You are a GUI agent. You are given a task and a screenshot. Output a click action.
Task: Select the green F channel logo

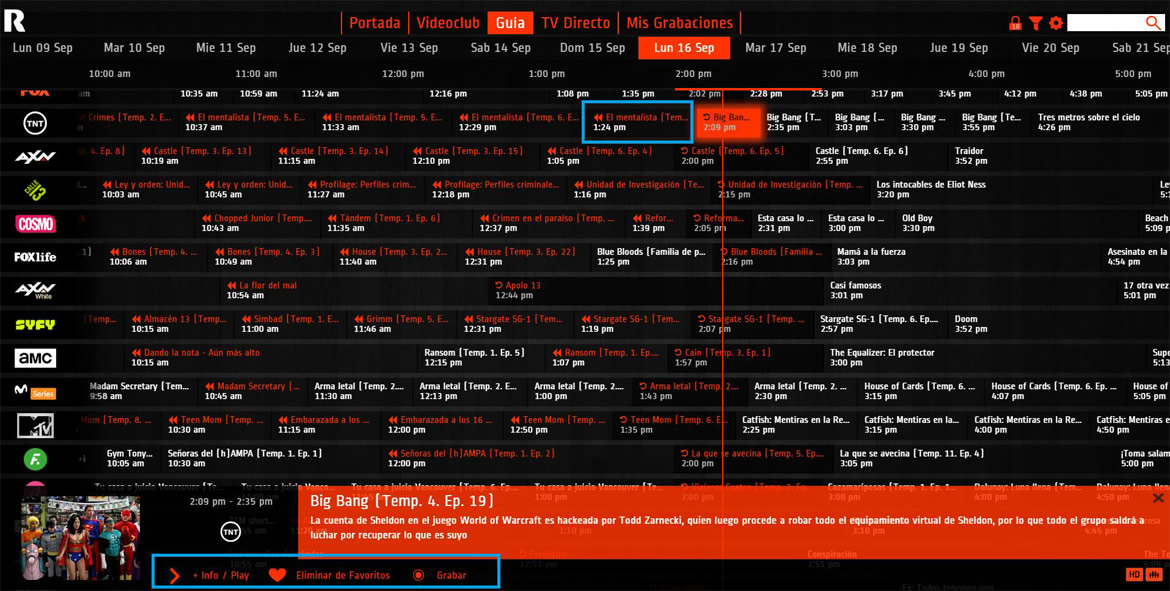pos(35,459)
